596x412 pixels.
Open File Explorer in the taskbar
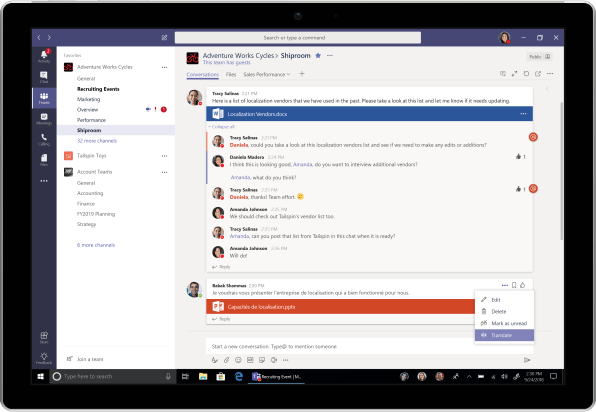tap(203, 377)
